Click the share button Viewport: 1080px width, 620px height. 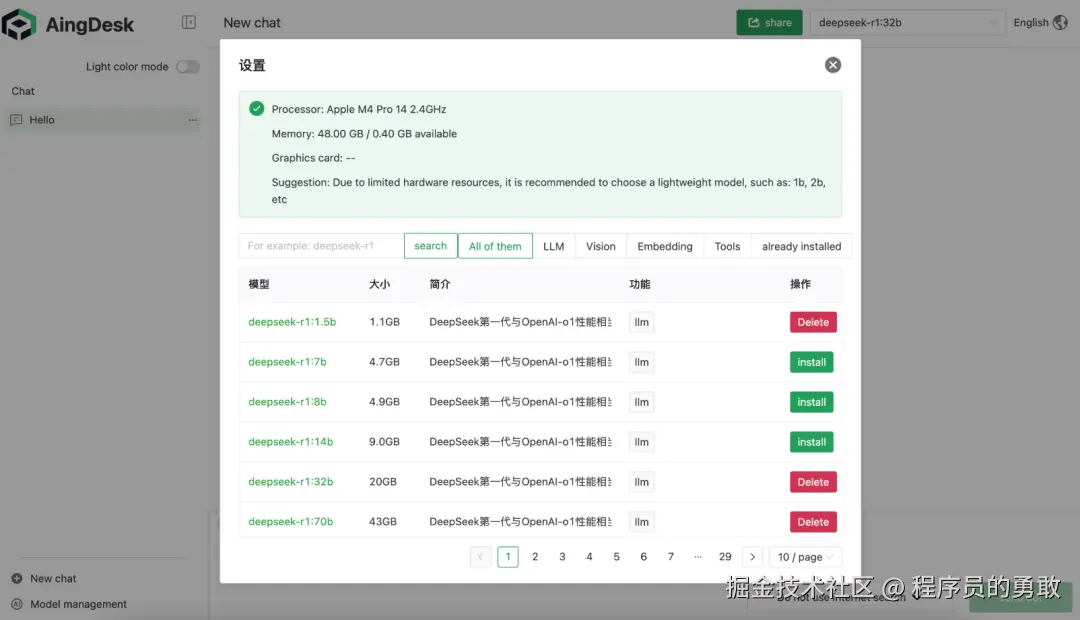click(769, 23)
